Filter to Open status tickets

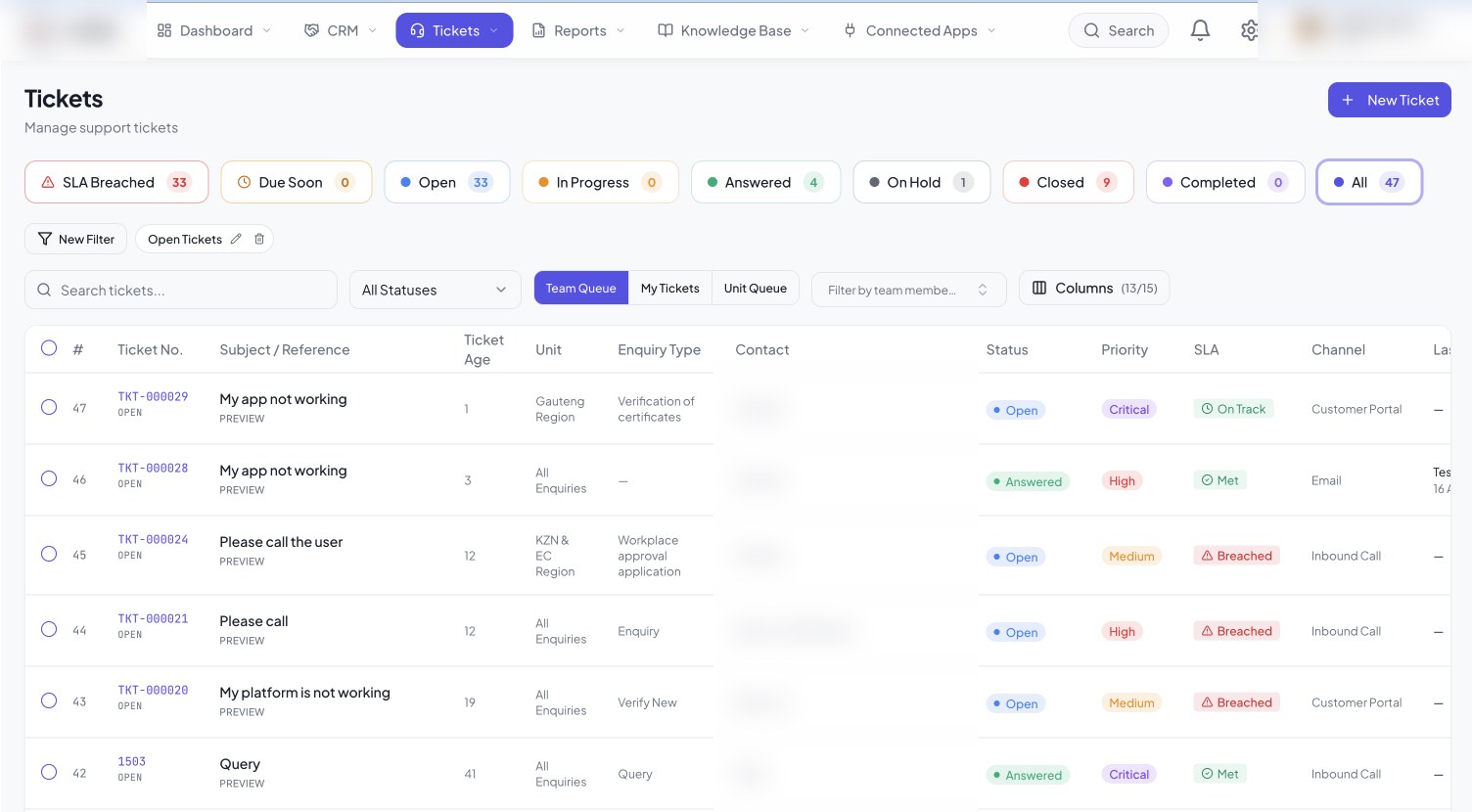(x=447, y=182)
